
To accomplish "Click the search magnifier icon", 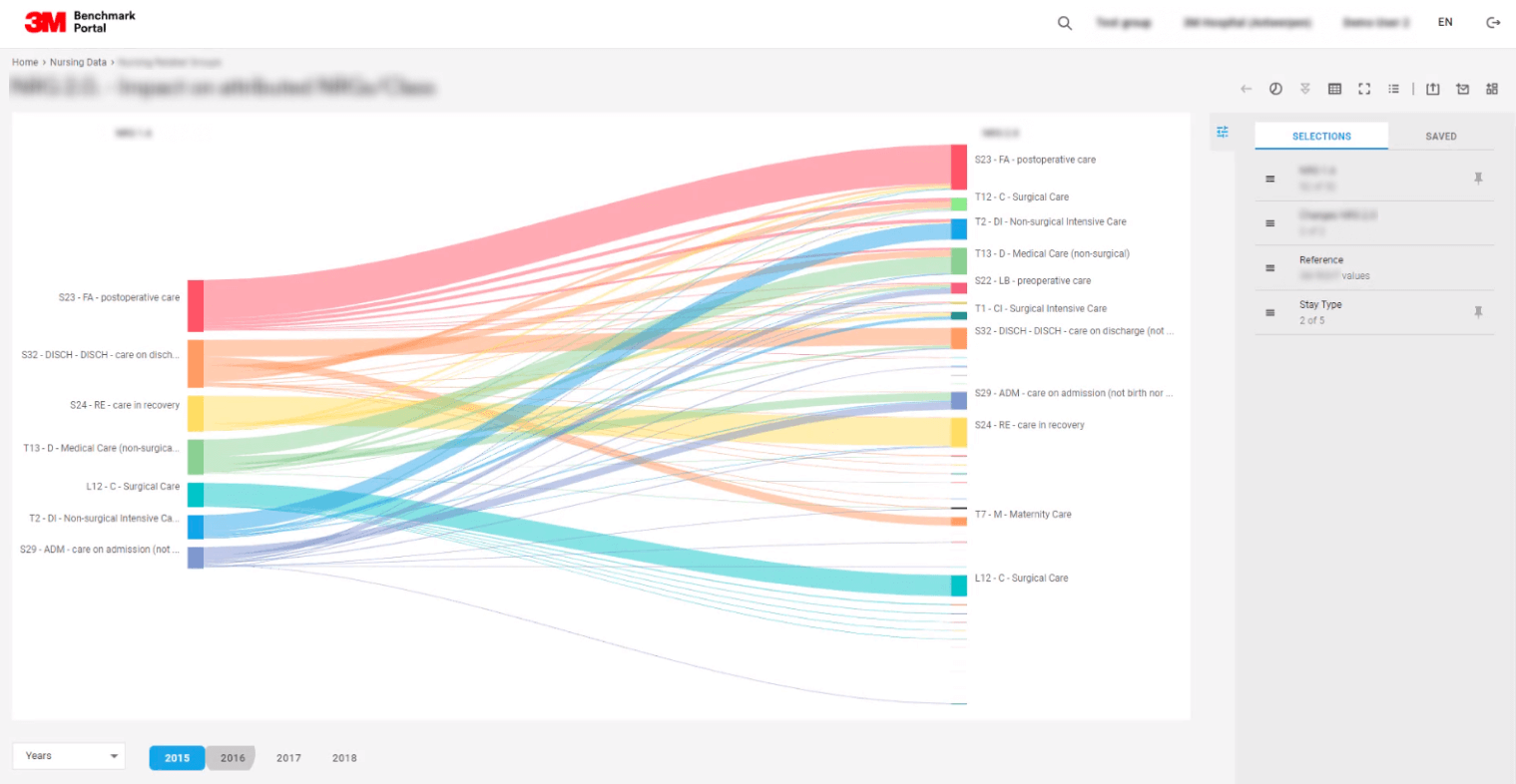I will (x=1064, y=22).
